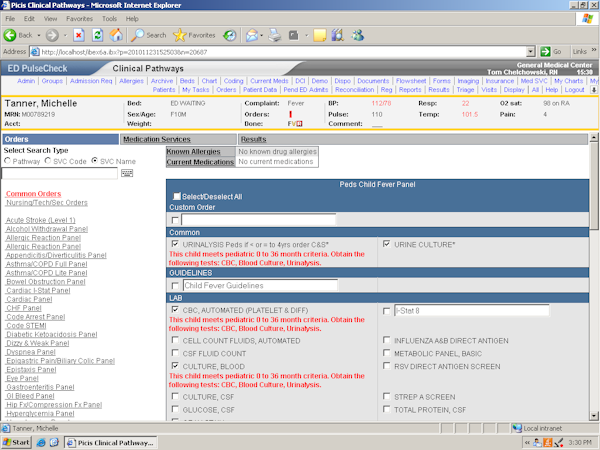This screenshot has height=450, width=600.
Task: Open the Common Orders link
Action: (x=33, y=194)
